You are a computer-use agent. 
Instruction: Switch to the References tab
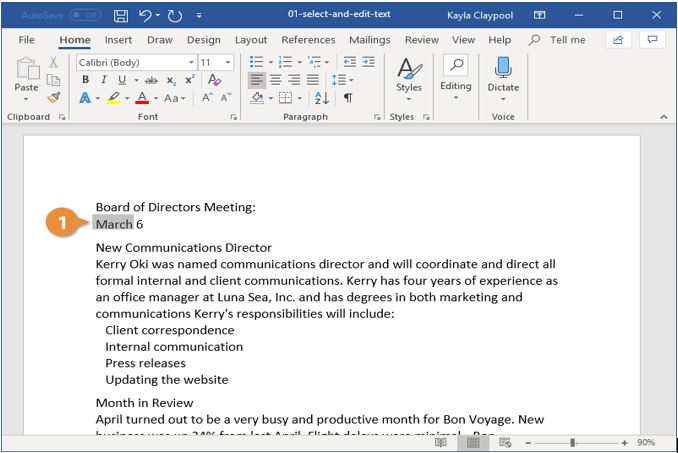(308, 40)
